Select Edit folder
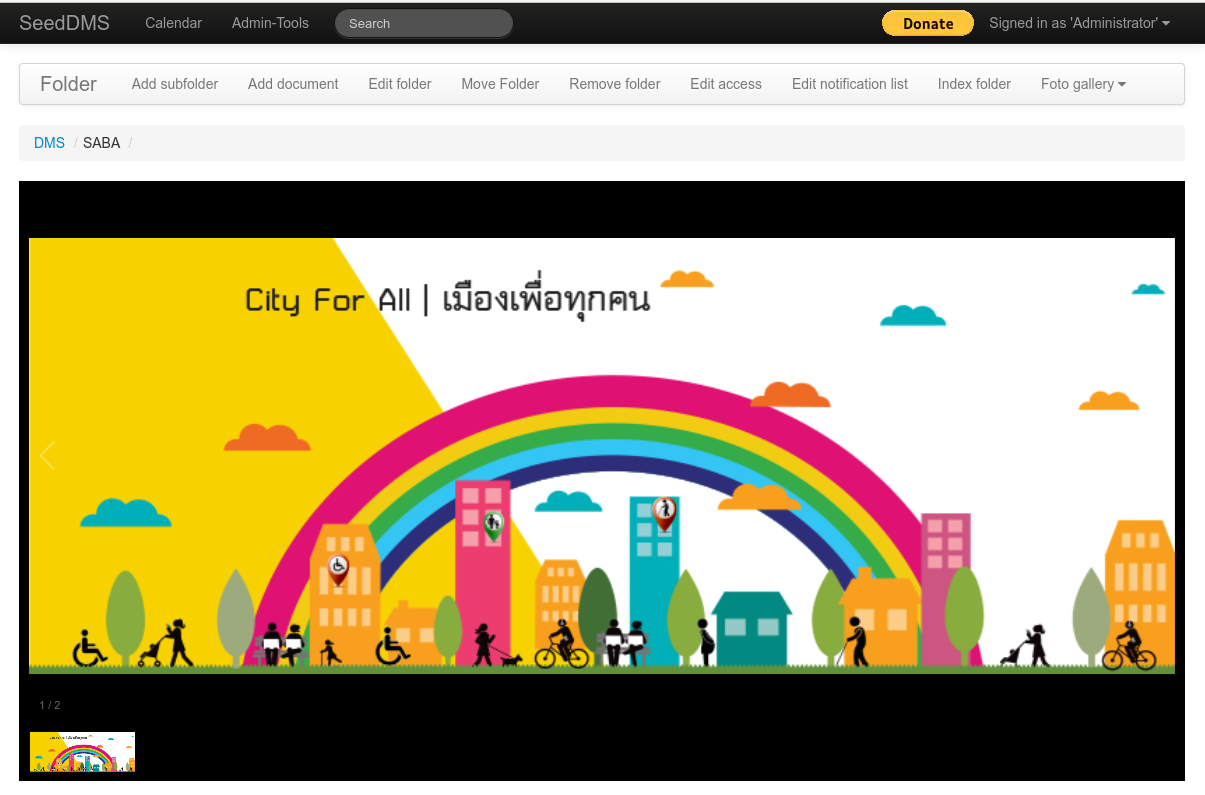Viewport: 1205px width, 795px height. [400, 84]
